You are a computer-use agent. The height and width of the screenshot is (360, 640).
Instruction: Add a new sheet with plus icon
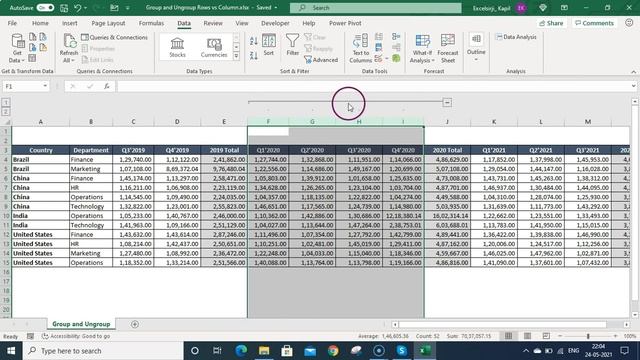[135, 324]
